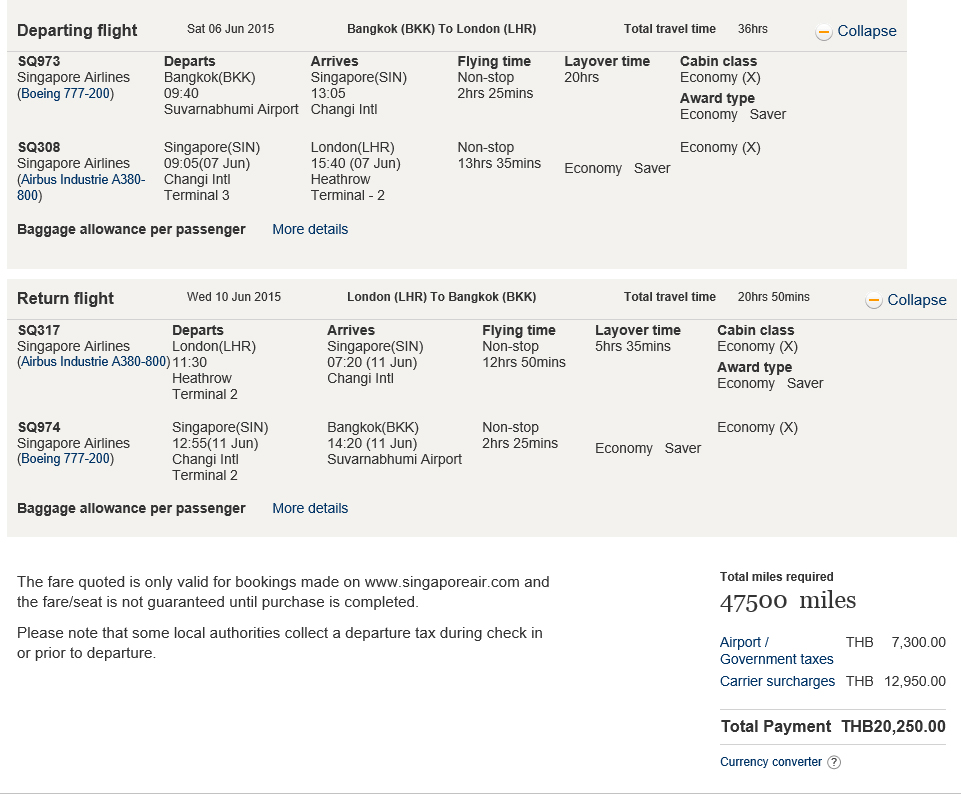Show More details for departing baggage allowance

click(x=310, y=229)
